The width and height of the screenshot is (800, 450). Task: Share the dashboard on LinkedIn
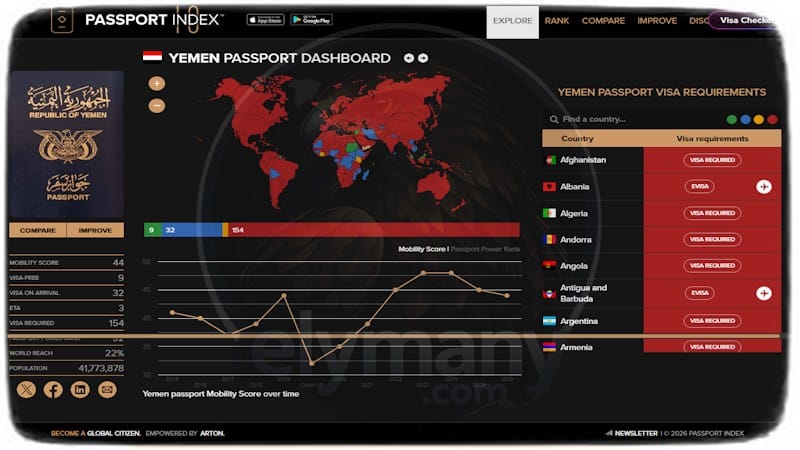[80, 390]
